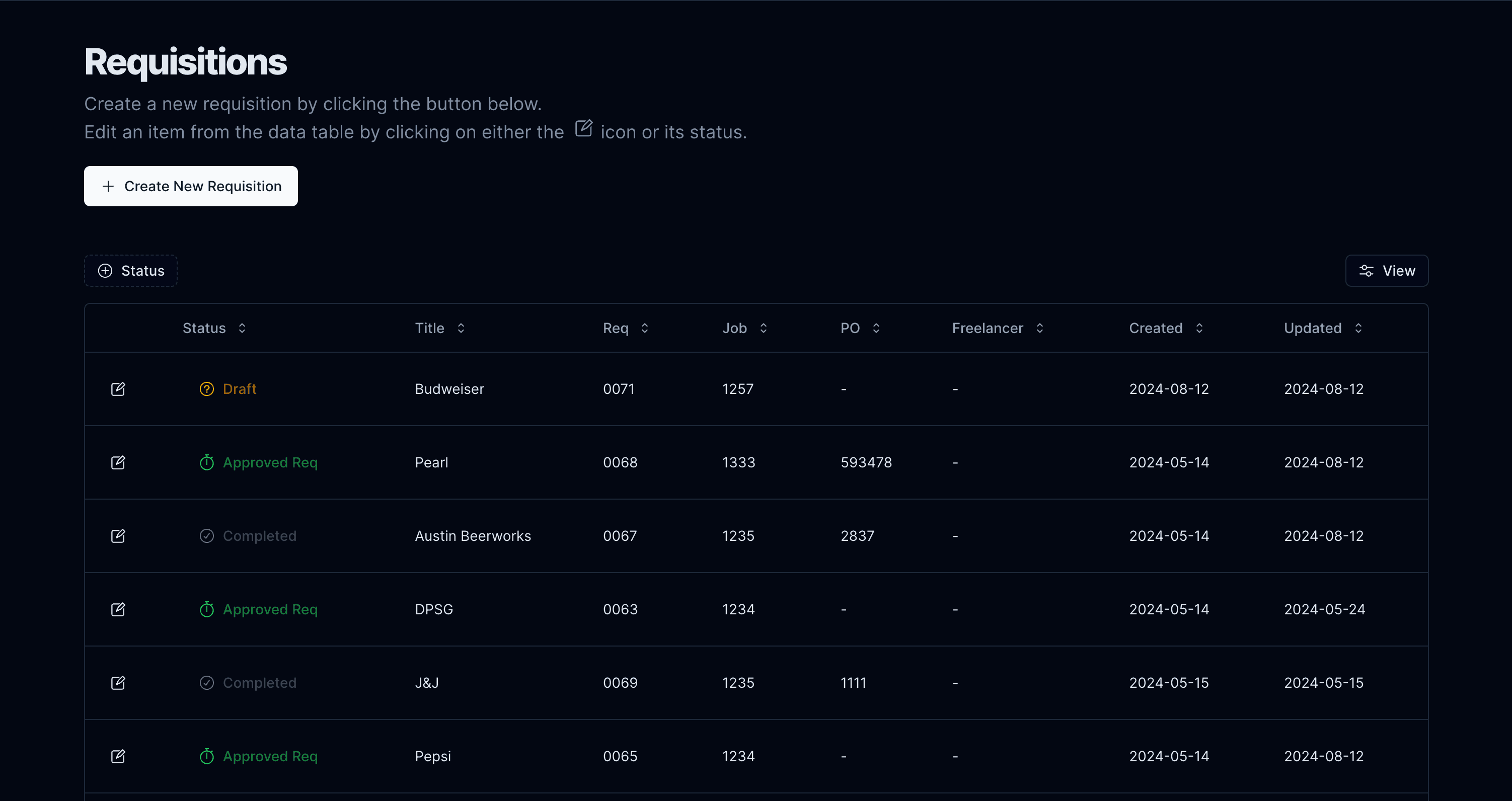This screenshot has width=1512, height=801.
Task: Click the Draft status link for Budweiser
Action: point(240,389)
